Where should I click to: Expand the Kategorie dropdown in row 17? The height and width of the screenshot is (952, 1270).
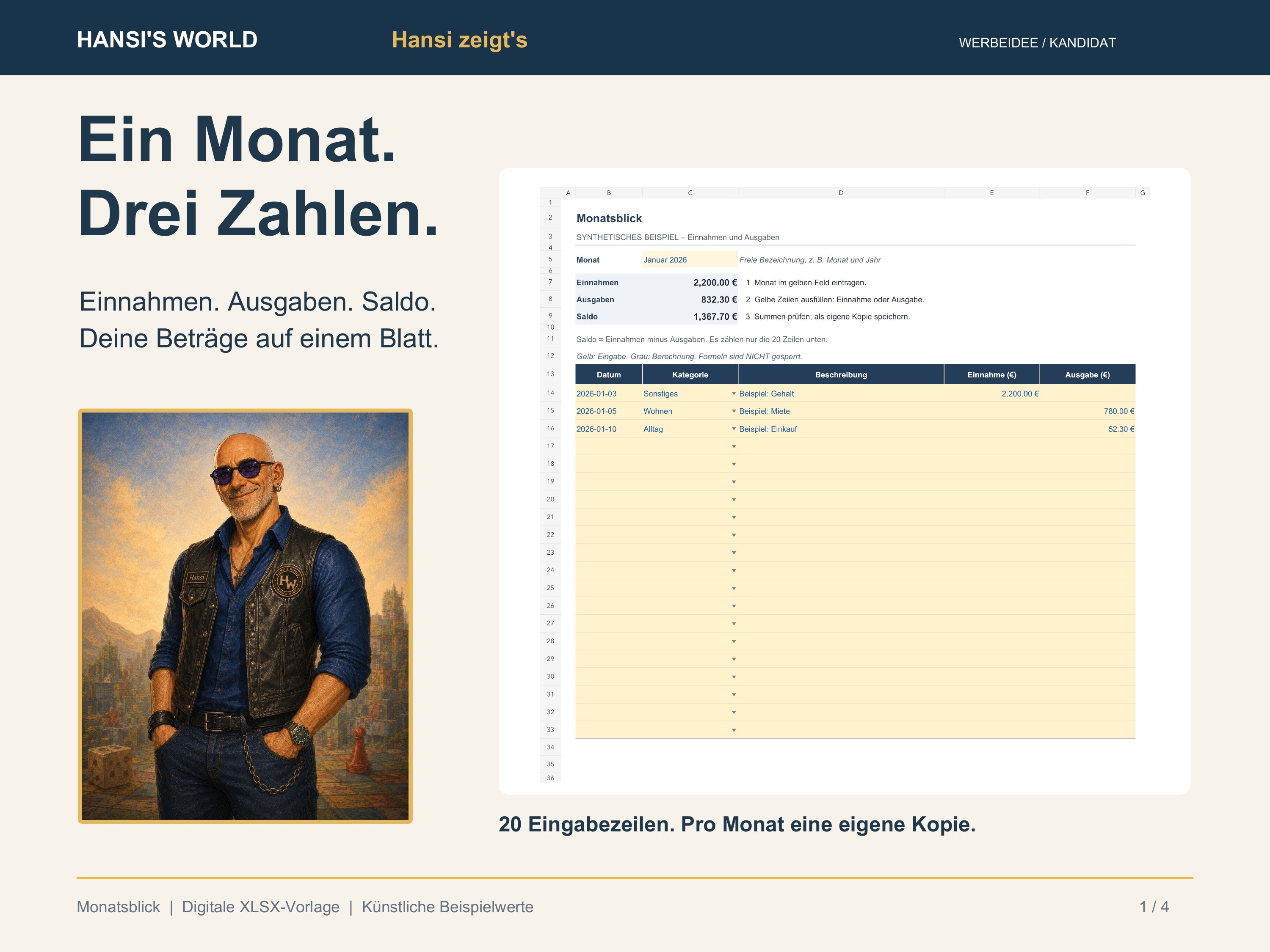click(x=734, y=446)
